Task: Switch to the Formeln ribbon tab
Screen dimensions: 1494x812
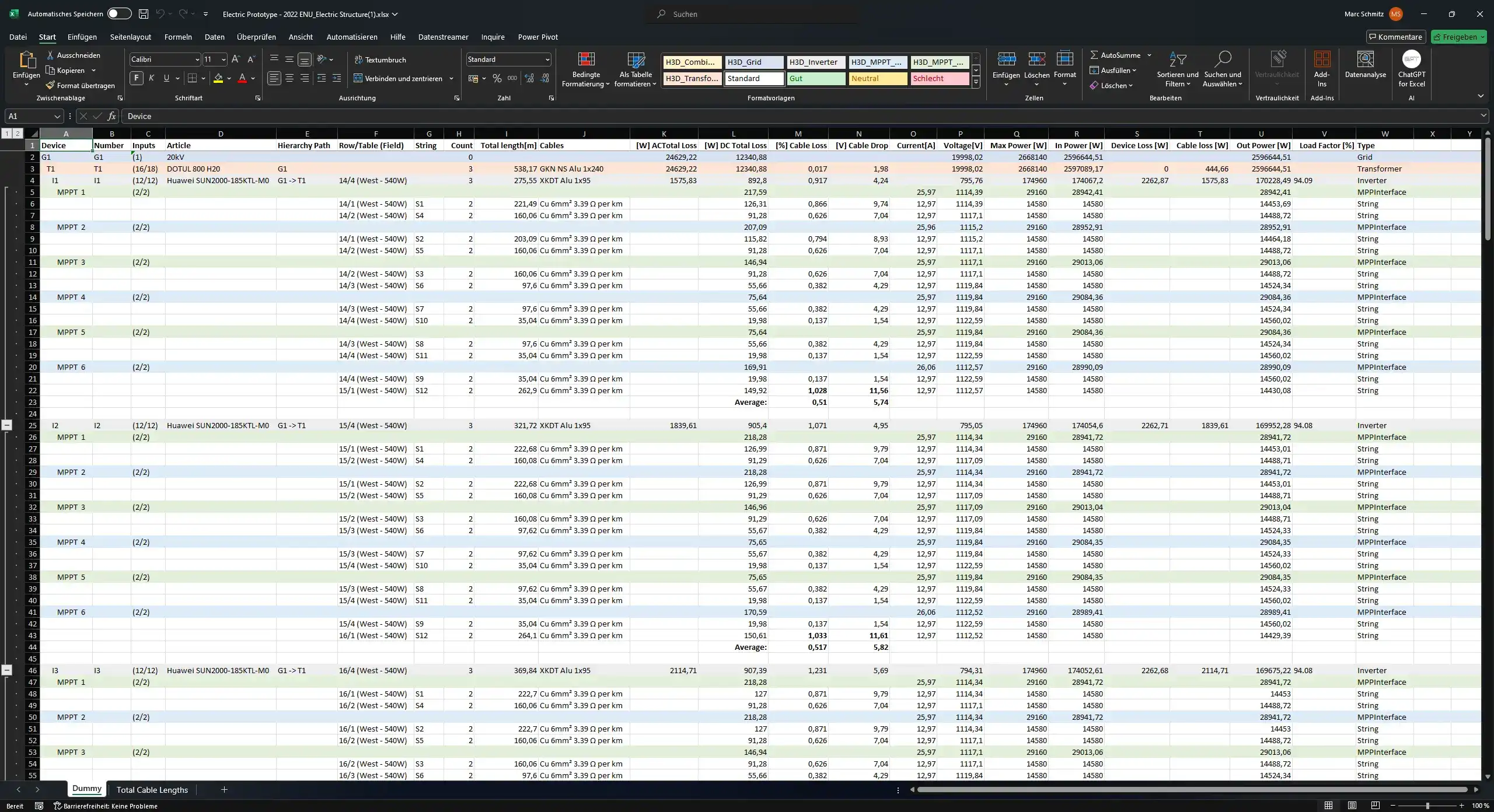Action: [178, 37]
